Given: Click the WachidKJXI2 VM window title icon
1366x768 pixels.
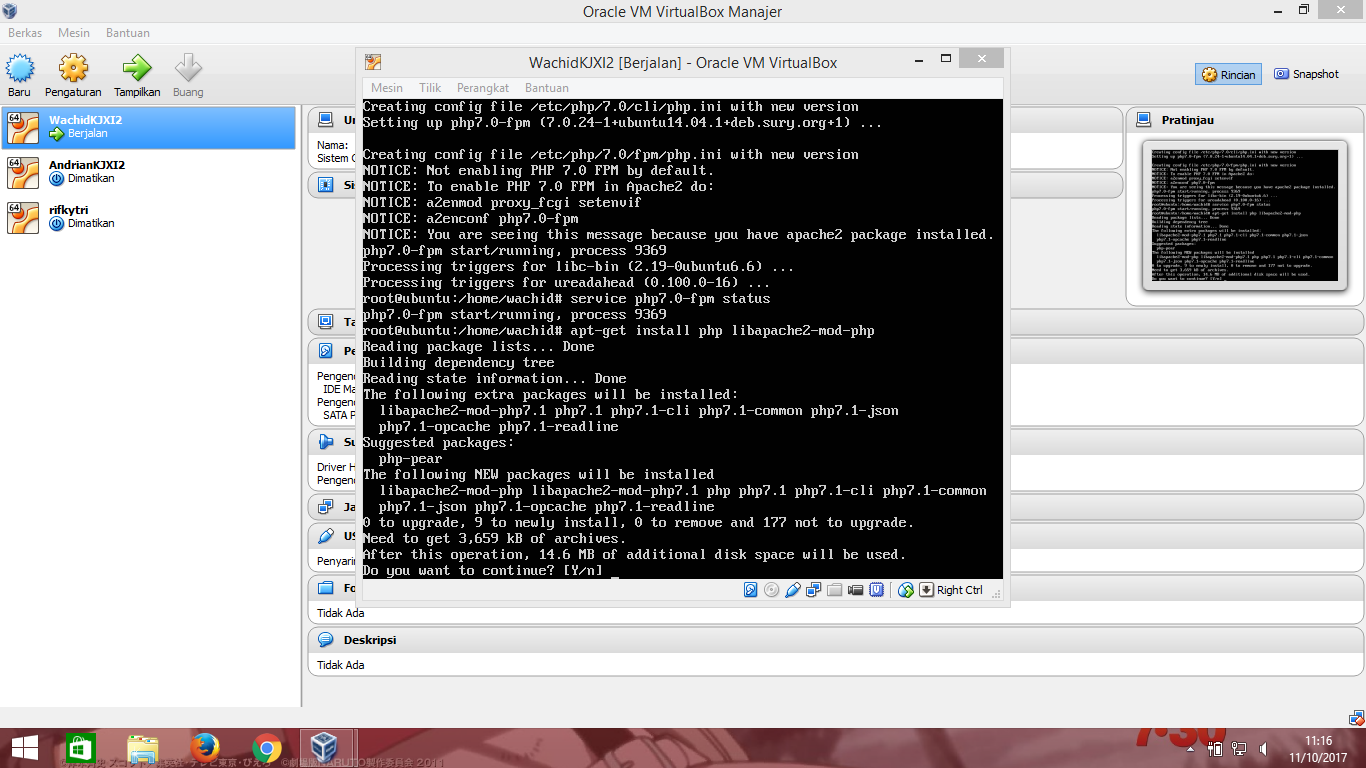Looking at the screenshot, I should click(373, 62).
